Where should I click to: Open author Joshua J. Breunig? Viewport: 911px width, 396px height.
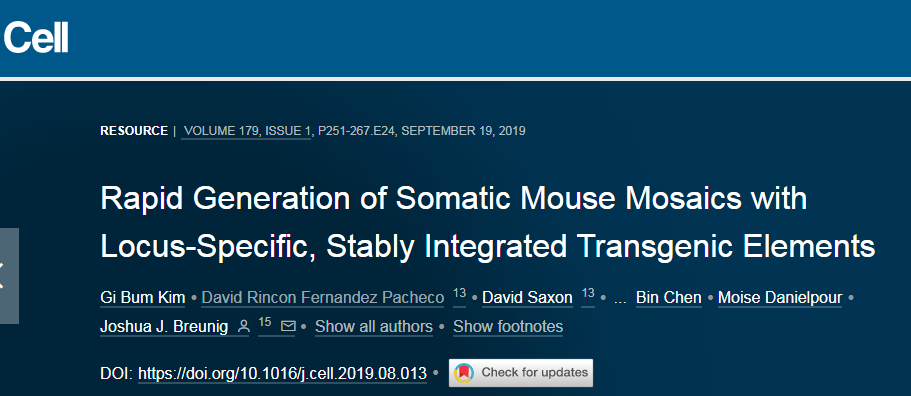point(164,327)
